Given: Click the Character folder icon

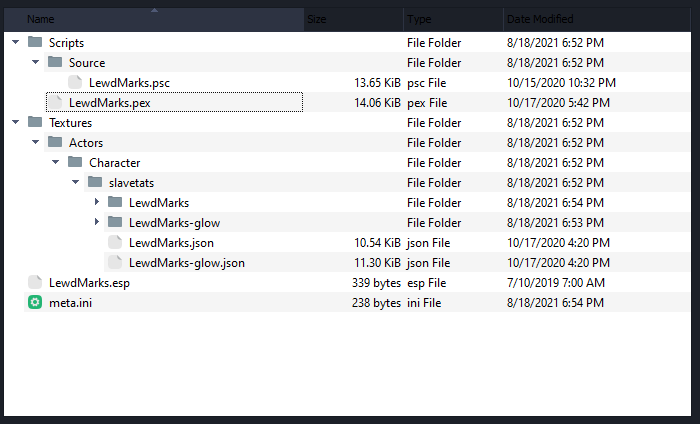Looking at the screenshot, I should tap(75, 162).
